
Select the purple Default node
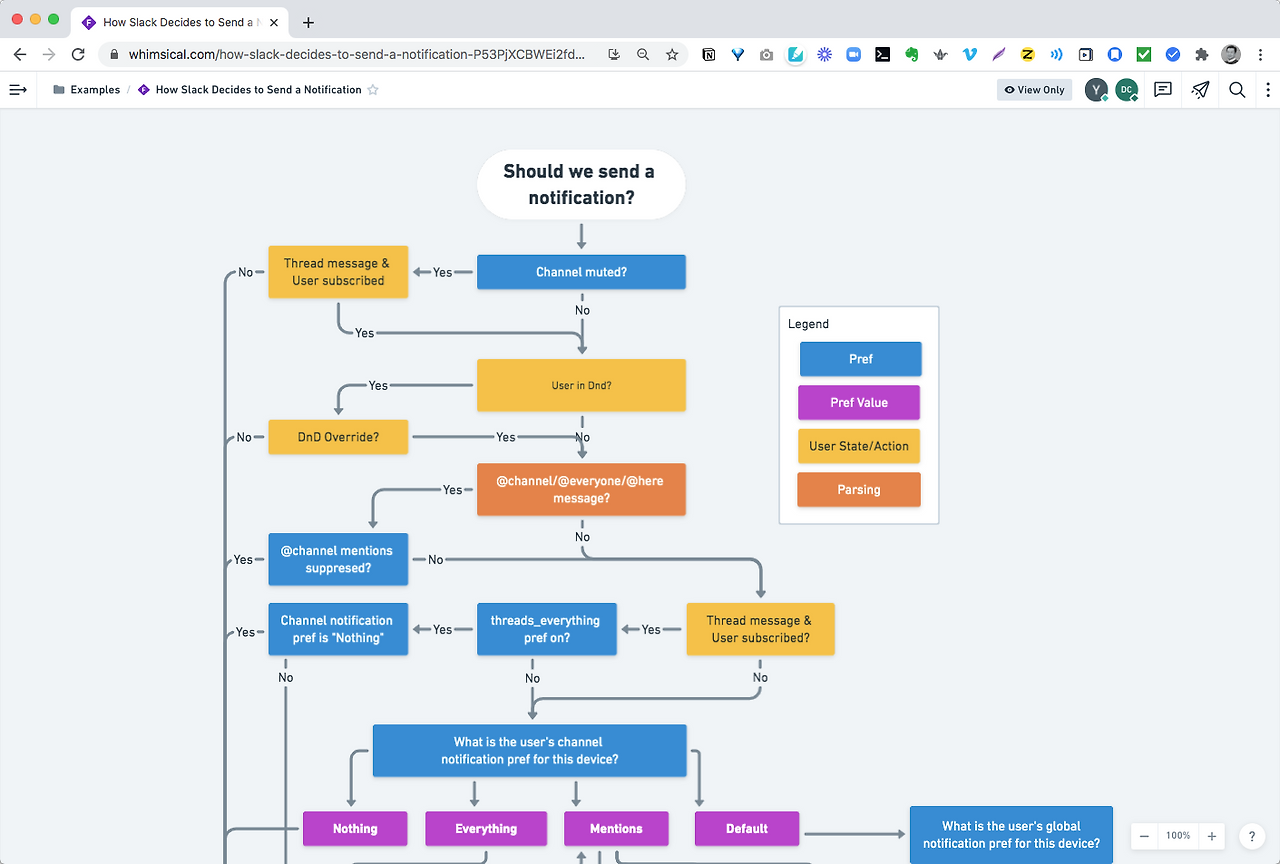click(747, 829)
